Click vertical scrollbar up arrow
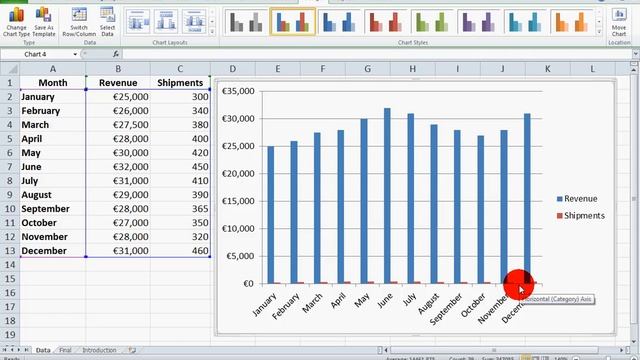The width and height of the screenshot is (640, 360). pos(634,70)
